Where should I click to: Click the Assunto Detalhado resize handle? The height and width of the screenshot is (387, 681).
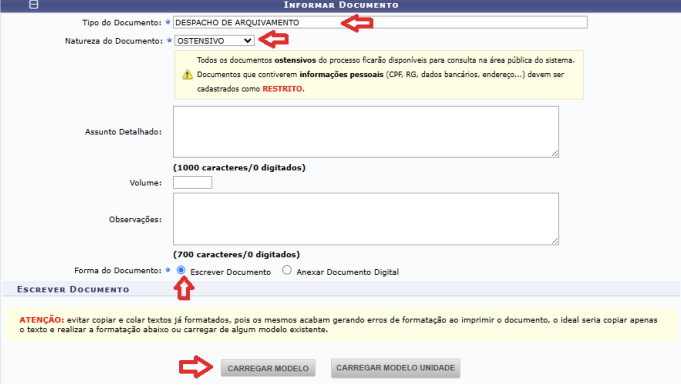(555, 153)
